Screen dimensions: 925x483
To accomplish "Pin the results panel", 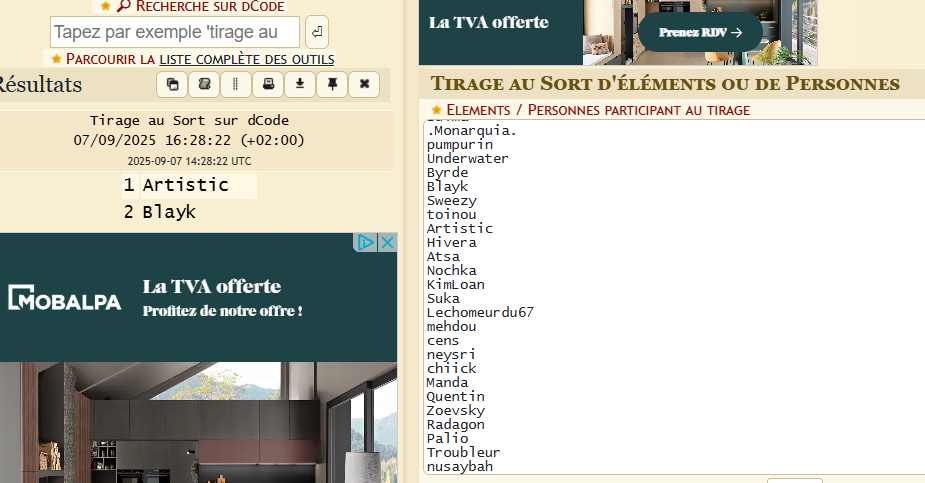I will [332, 84].
